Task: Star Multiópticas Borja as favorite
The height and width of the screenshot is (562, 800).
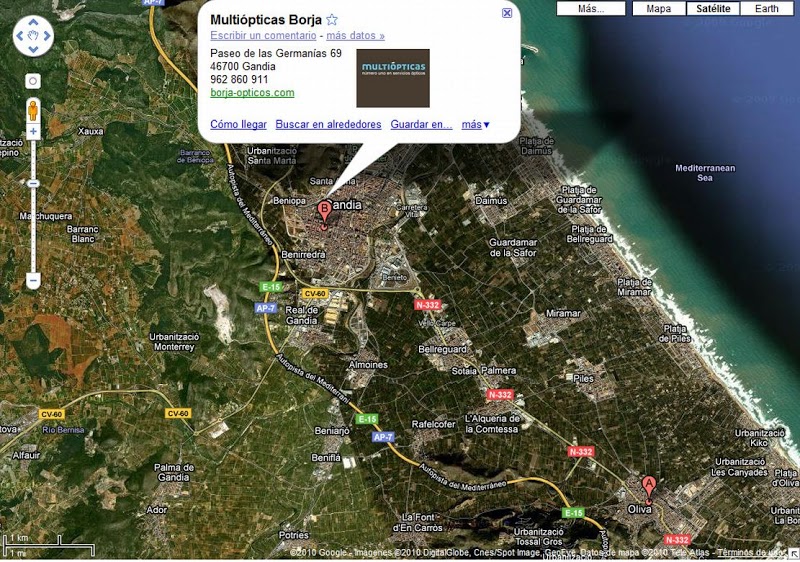Action: pos(332,20)
